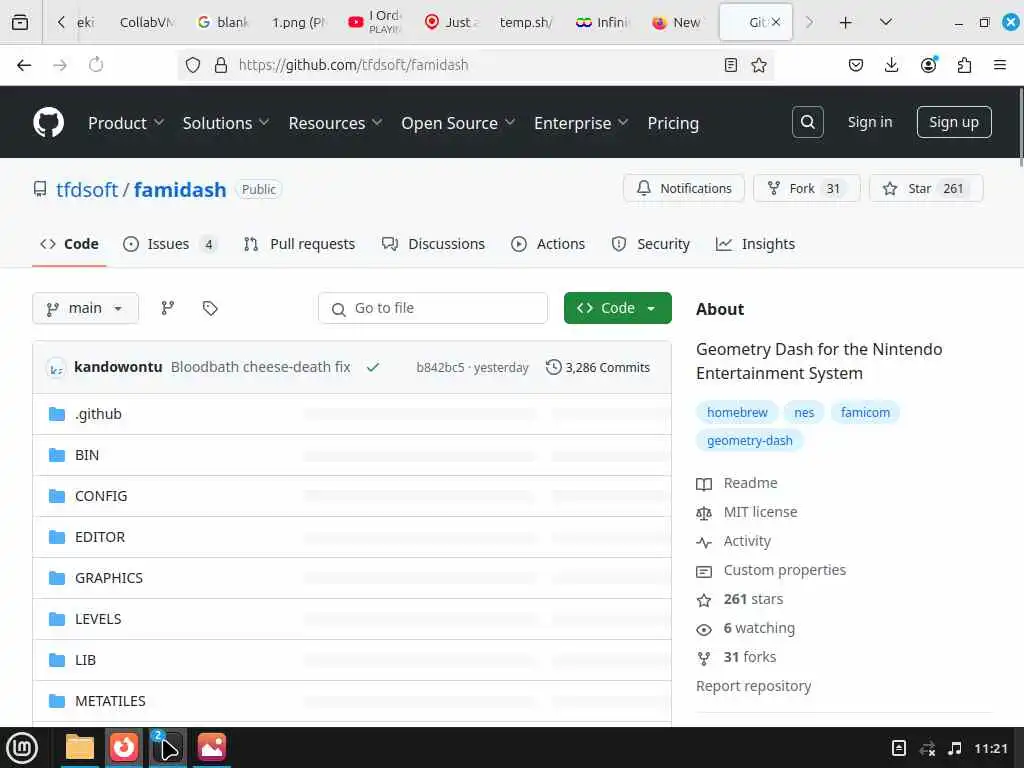Open the main branch selector
1024x768 pixels.
[x=86, y=308]
